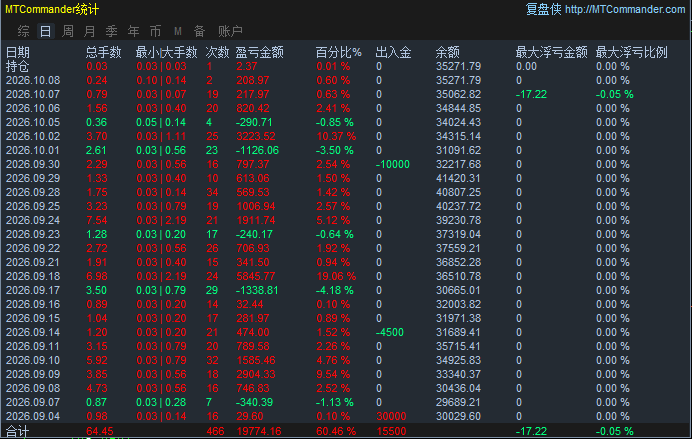Click the 出入金 column header
The image size is (692, 439).
point(393,53)
